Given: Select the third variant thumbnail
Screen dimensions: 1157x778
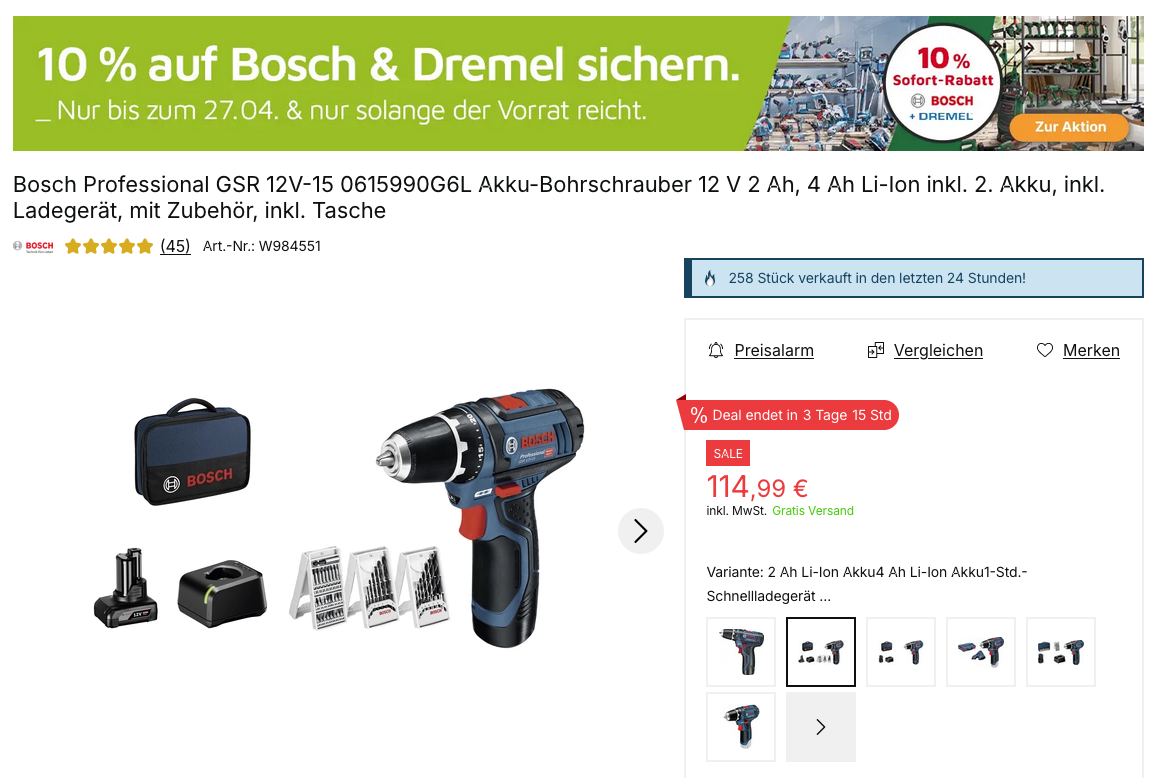Looking at the screenshot, I should (x=901, y=652).
